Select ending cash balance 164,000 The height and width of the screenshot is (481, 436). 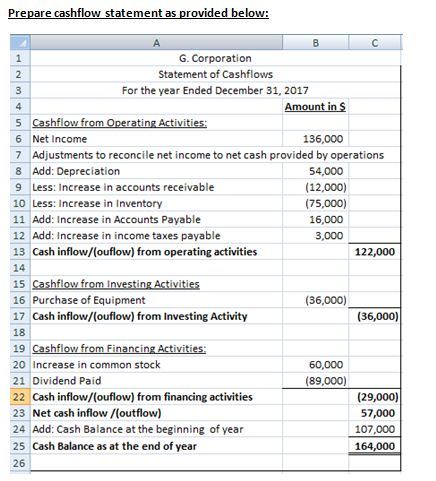[x=375, y=446]
